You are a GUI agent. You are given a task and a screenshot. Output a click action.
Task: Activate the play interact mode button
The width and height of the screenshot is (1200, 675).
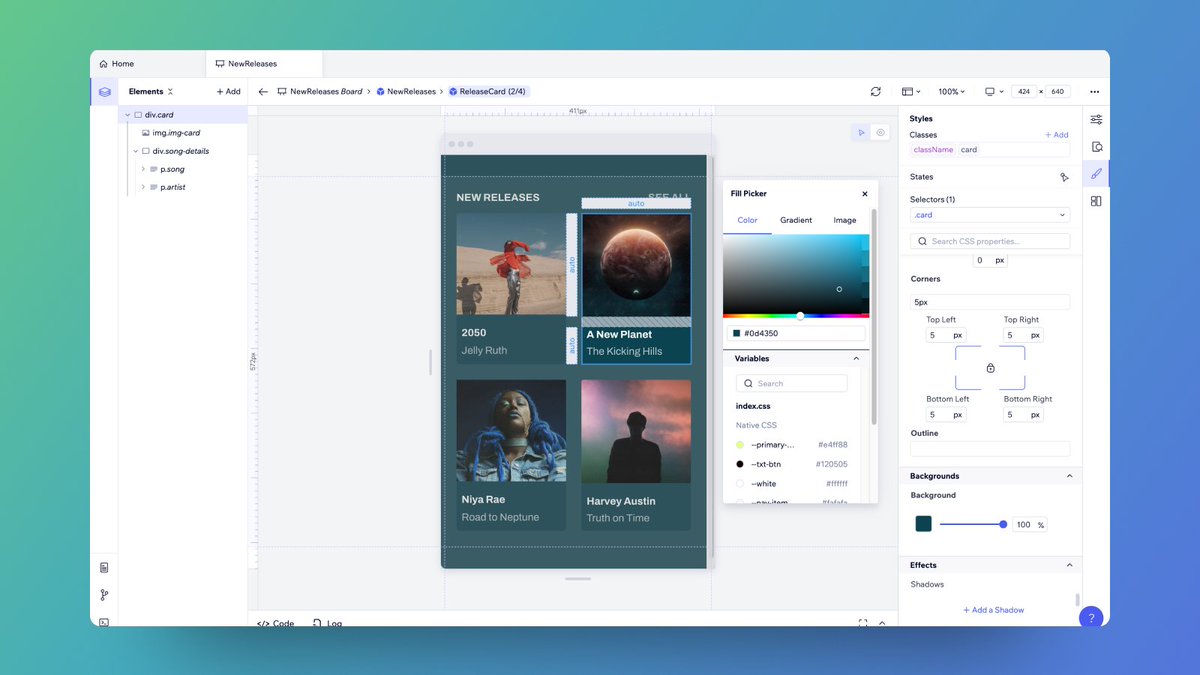(861, 132)
